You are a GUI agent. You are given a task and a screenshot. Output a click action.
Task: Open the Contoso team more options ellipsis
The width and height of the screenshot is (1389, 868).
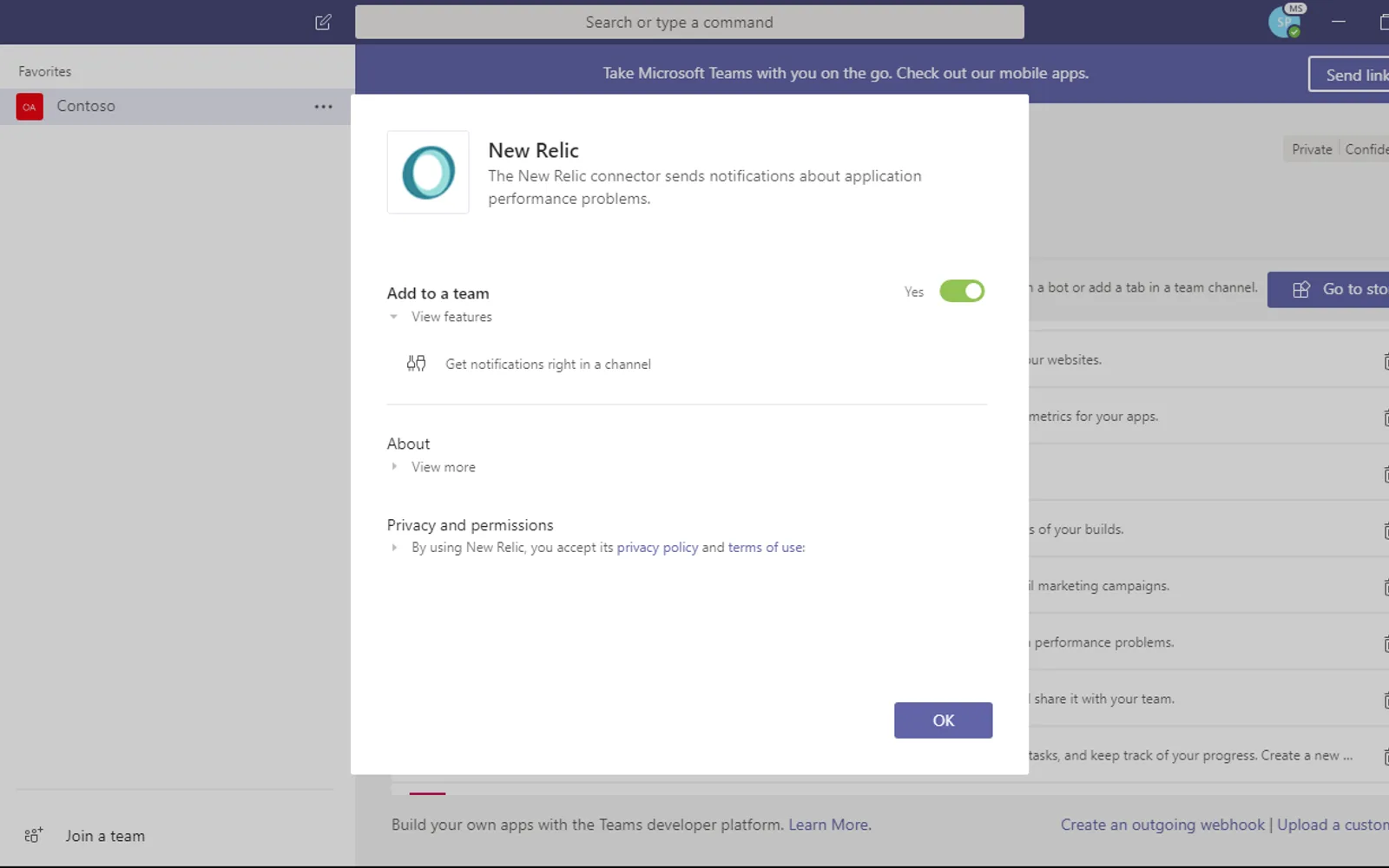point(324,106)
